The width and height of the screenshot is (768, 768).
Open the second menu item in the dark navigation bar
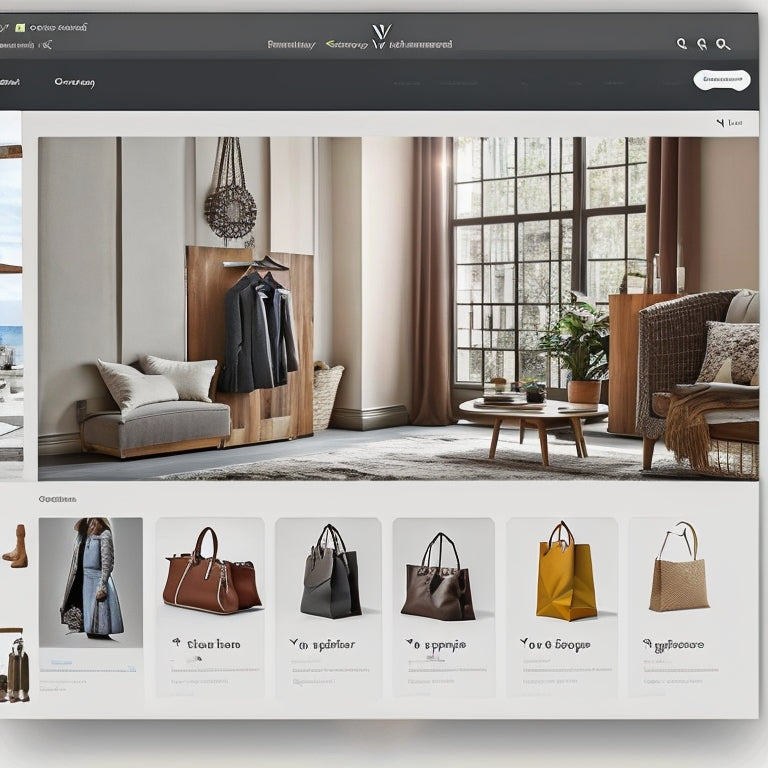75,82
